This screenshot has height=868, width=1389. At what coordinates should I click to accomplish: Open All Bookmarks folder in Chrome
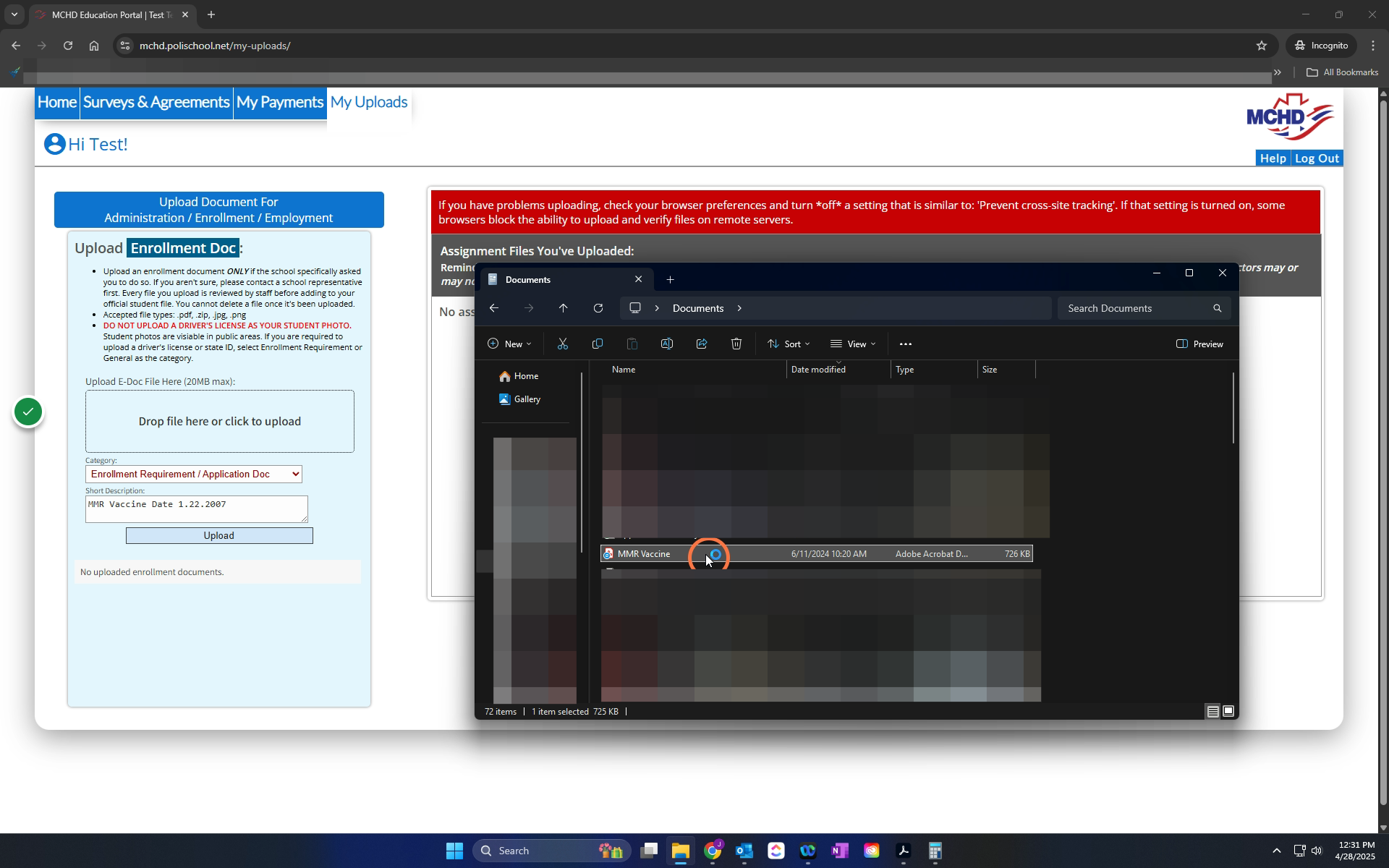(x=1343, y=72)
